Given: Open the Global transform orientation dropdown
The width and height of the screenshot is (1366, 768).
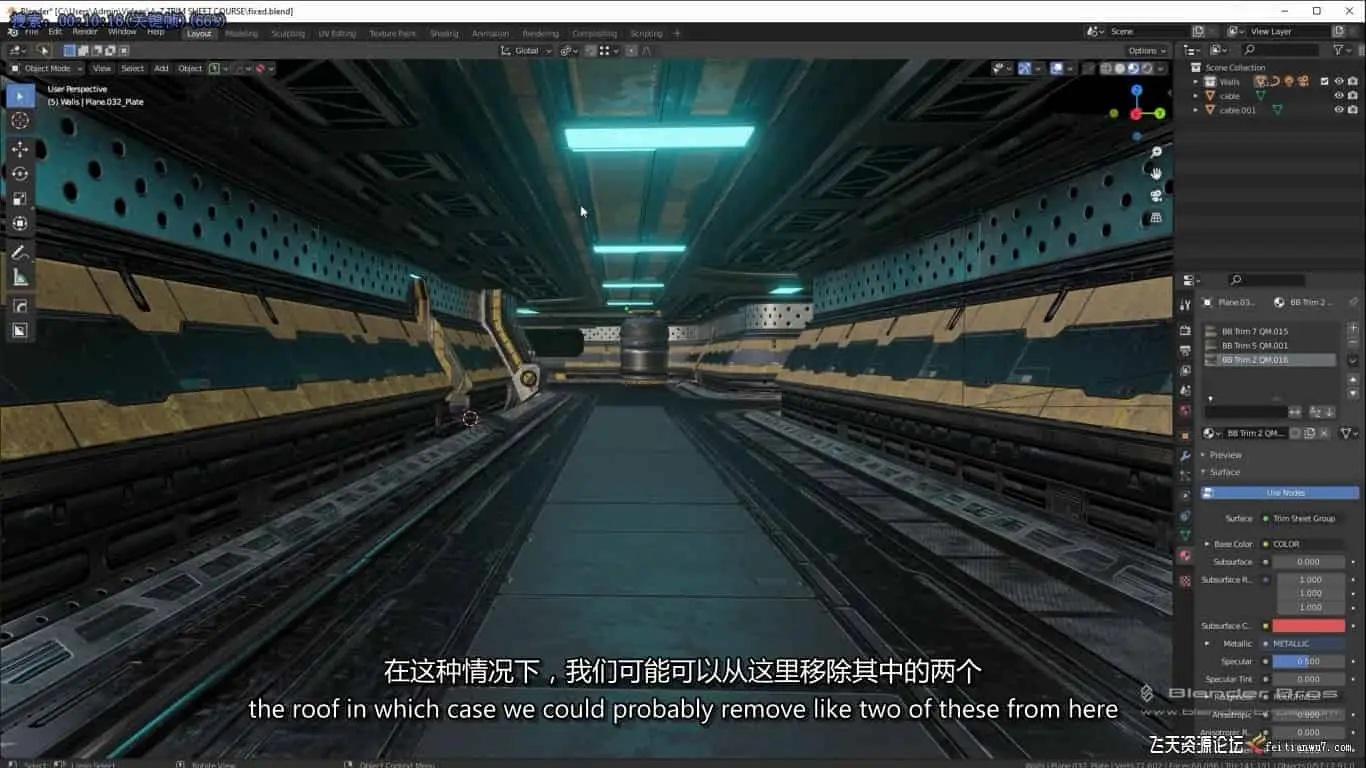Looking at the screenshot, I should (526, 50).
